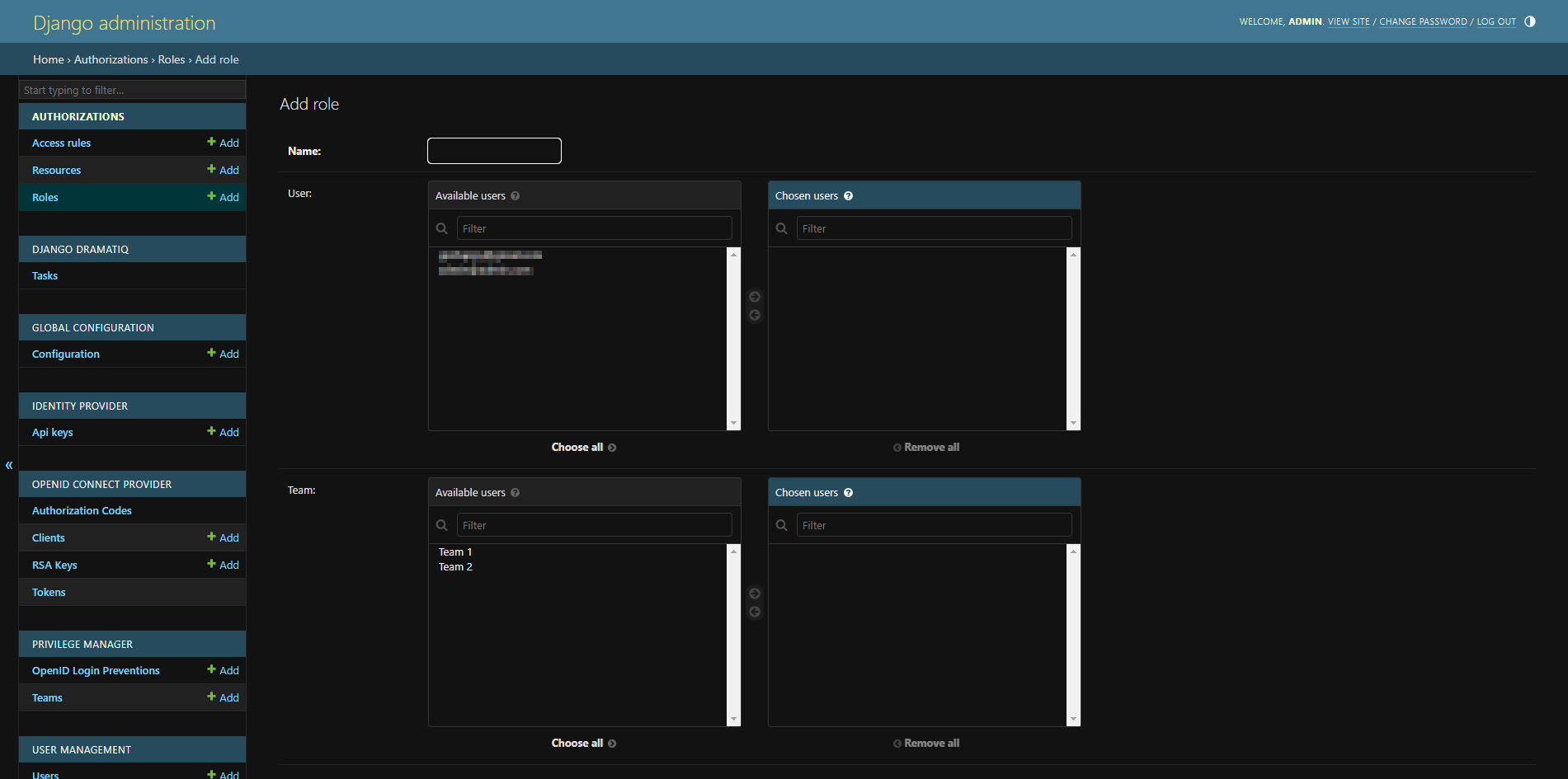Focus Filter field in Team Available users
The image size is (1568, 779).
pyautogui.click(x=595, y=525)
